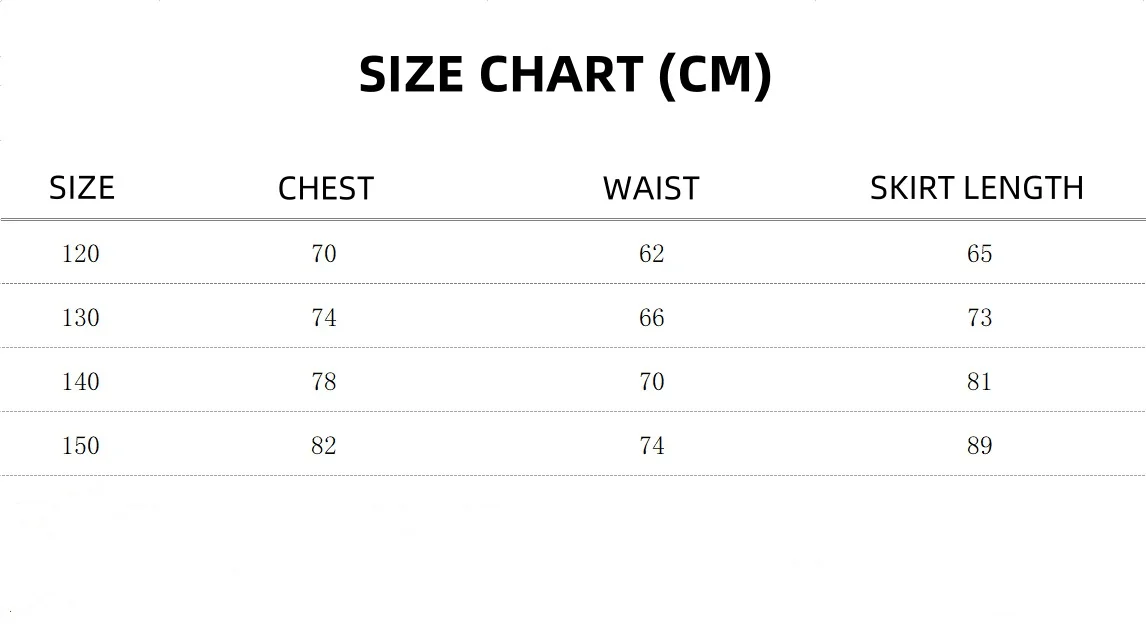Screen dimensions: 1146x638
Task: Select the SIZE column header
Action: coord(82,189)
